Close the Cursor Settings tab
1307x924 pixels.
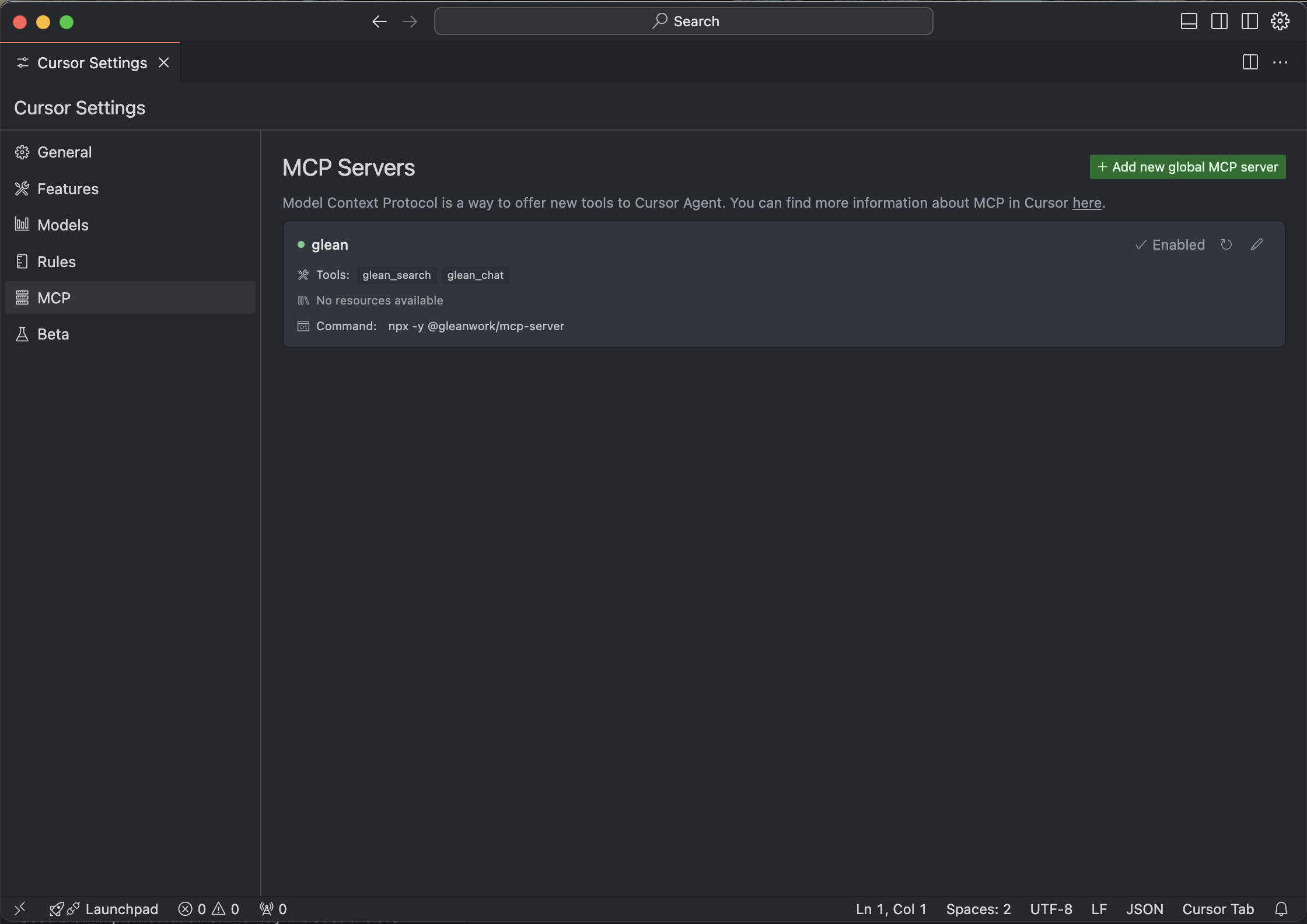pyautogui.click(x=164, y=62)
